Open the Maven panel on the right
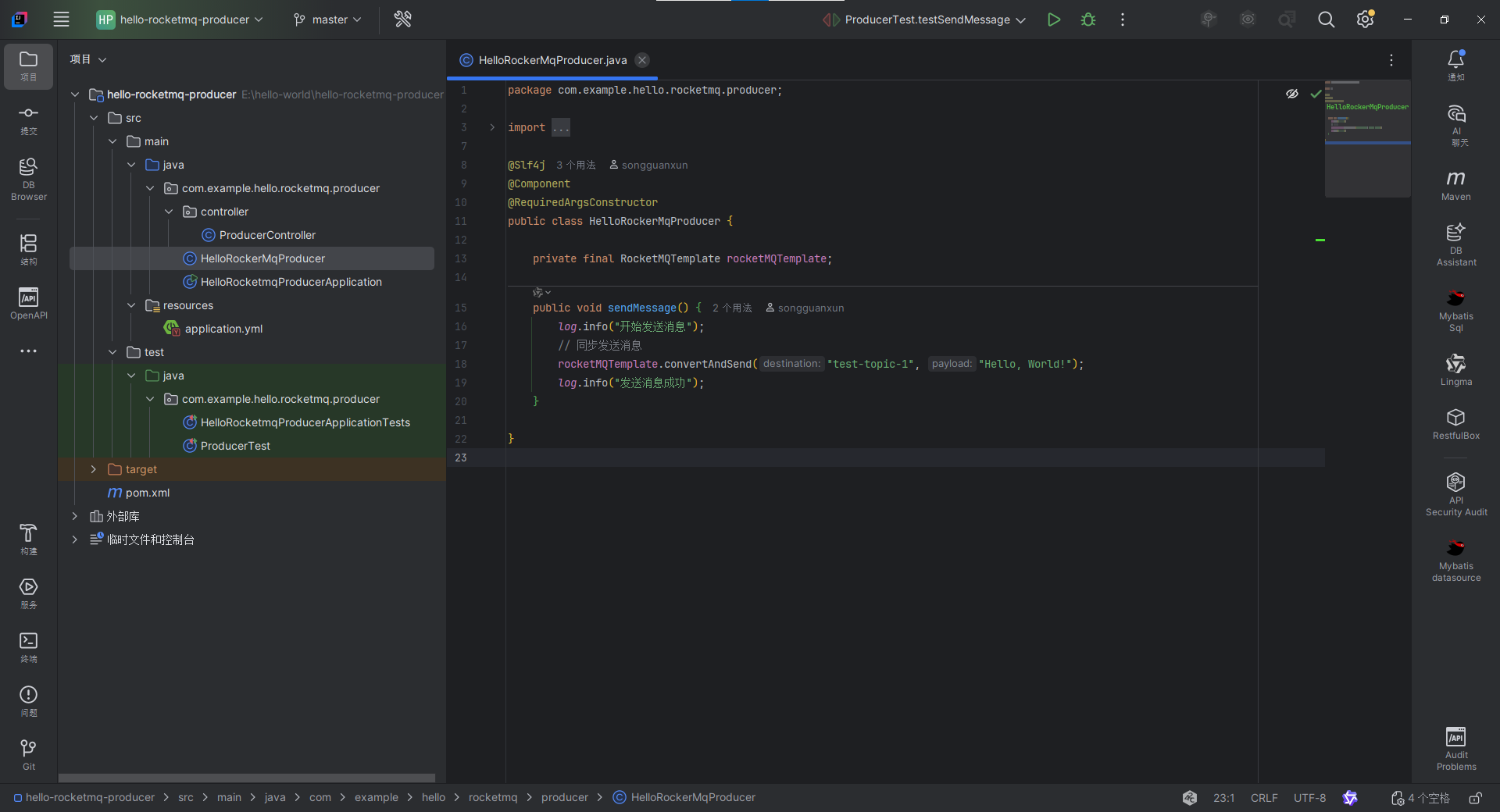1500x812 pixels. (1455, 185)
